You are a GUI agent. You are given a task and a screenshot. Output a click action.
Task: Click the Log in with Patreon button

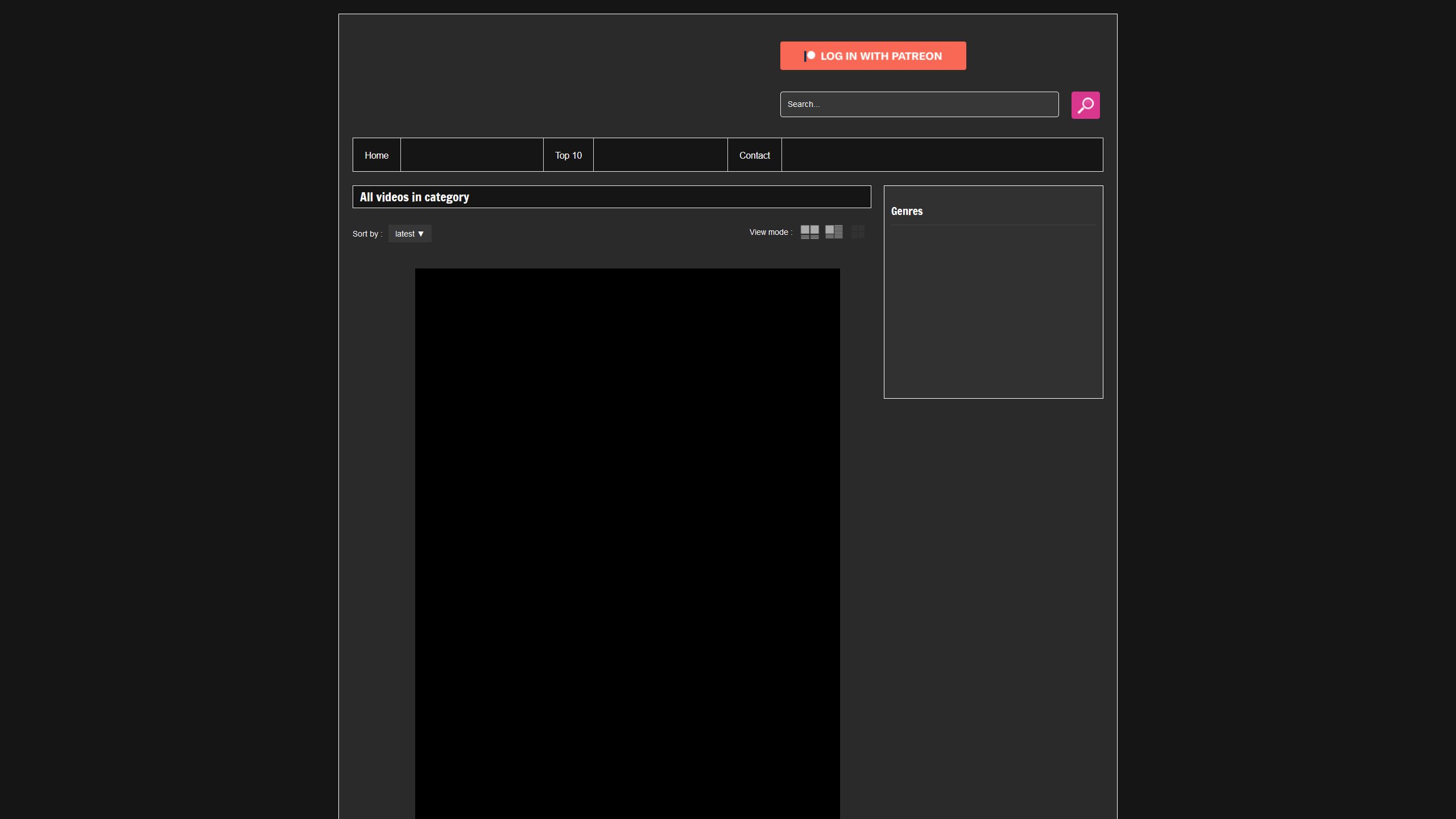pyautogui.click(x=873, y=56)
